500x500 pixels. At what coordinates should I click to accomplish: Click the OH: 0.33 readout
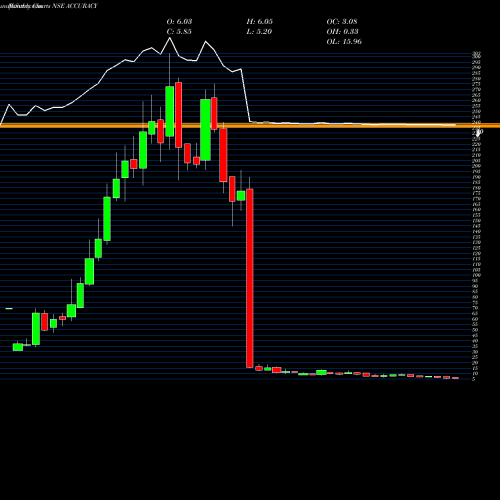coord(343,31)
